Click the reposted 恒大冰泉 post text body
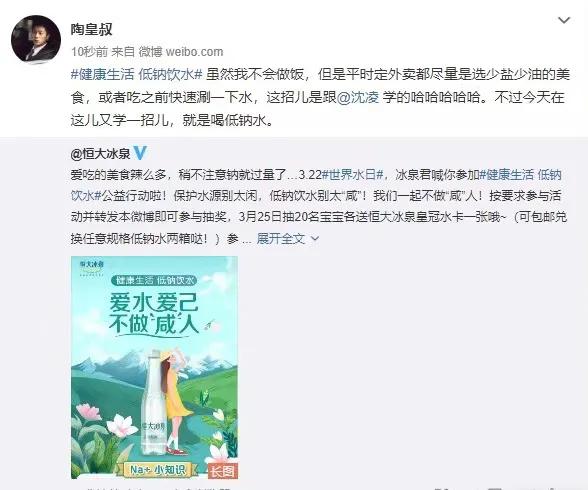 point(319,206)
